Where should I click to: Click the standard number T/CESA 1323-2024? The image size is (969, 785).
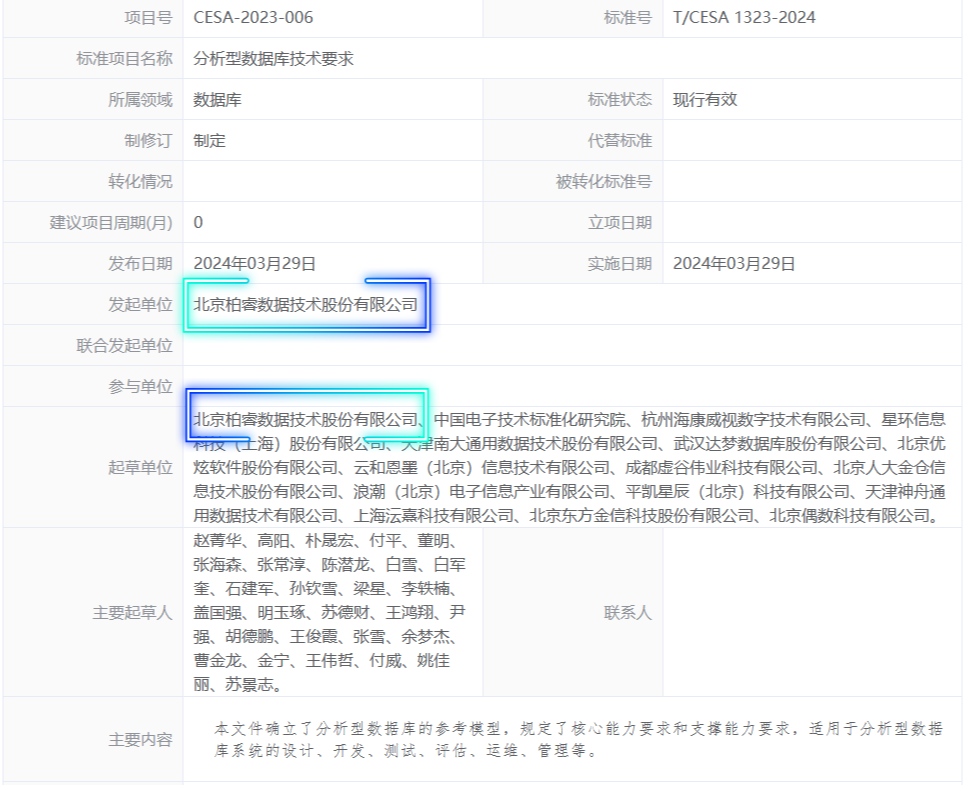[744, 17]
